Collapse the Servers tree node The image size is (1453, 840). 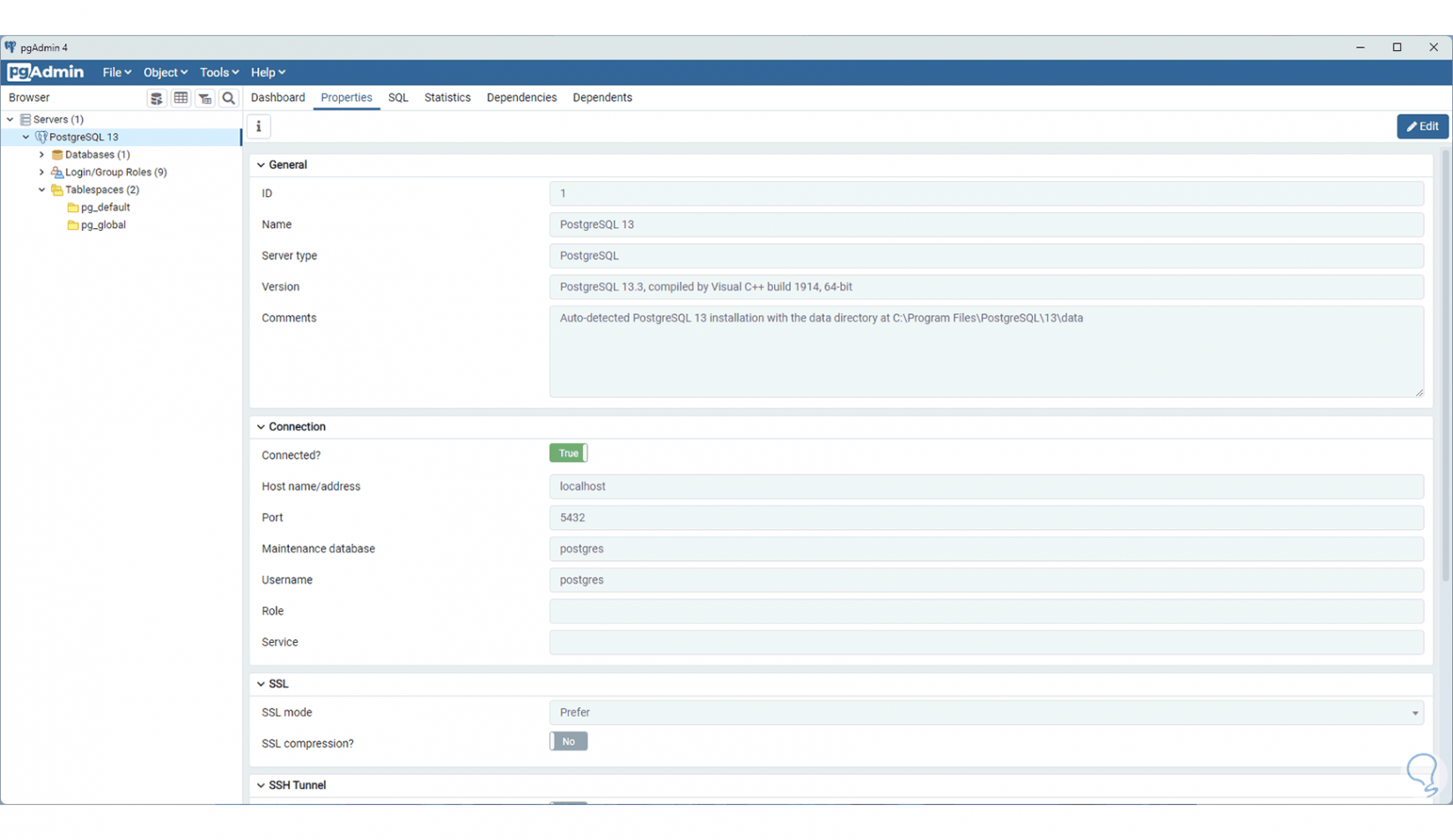pos(11,119)
